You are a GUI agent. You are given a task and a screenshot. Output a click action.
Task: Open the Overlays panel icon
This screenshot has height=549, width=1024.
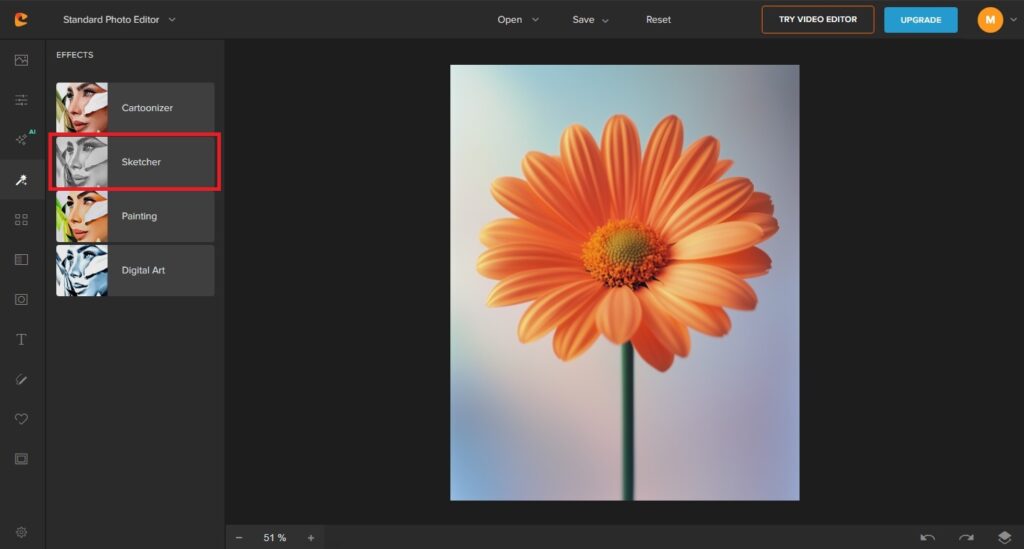[x=22, y=260]
